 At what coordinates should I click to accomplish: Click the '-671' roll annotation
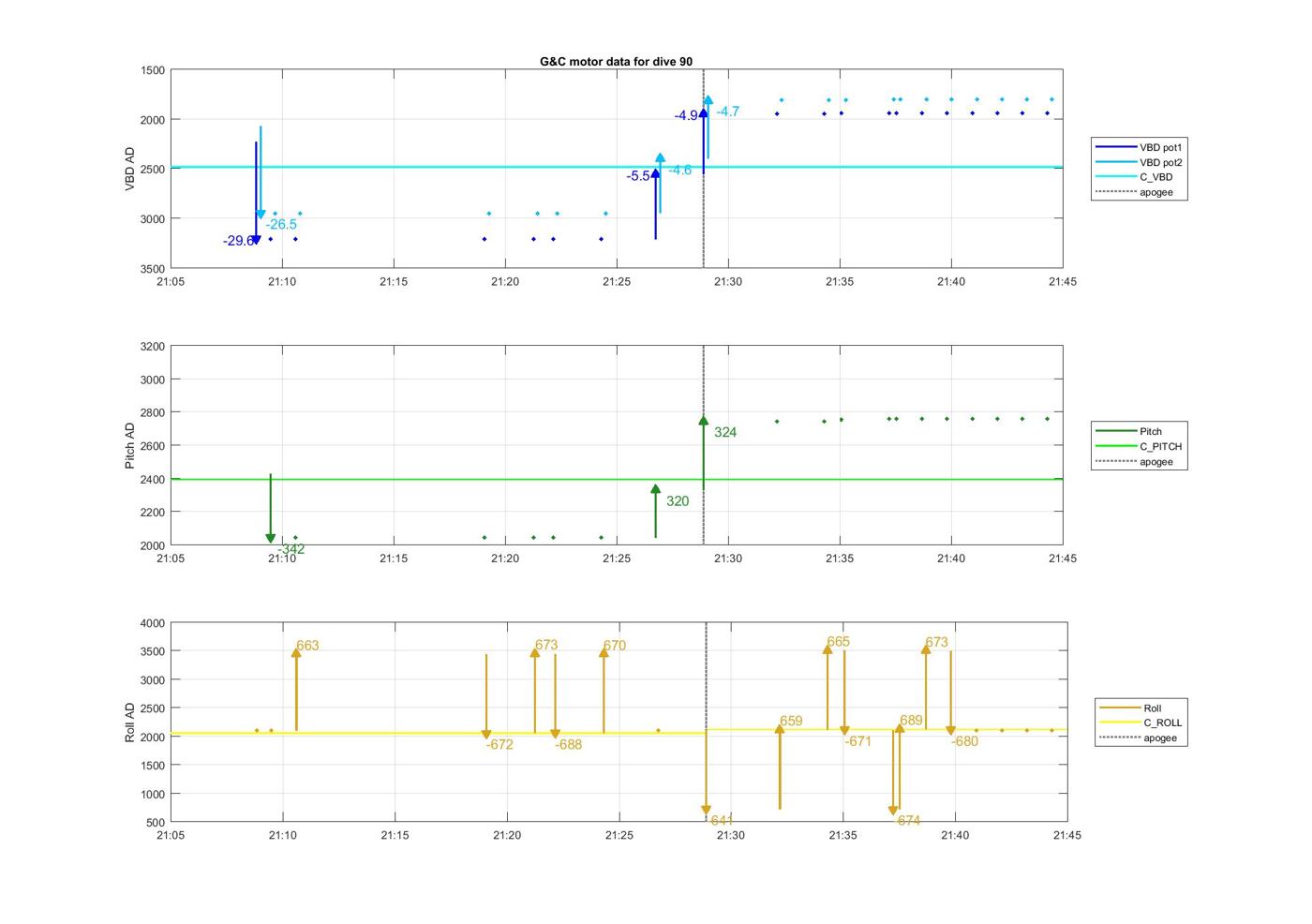pos(858,741)
